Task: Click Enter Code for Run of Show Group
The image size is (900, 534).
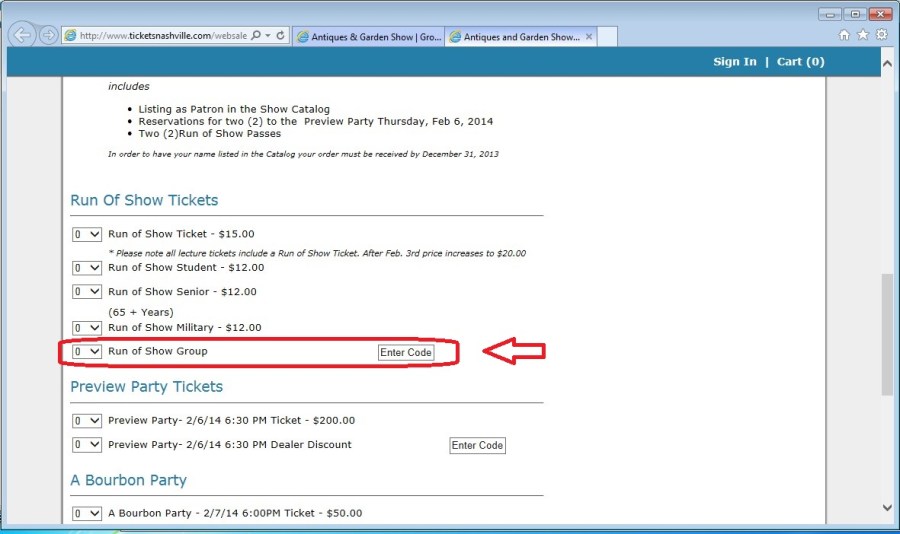Action: tap(406, 353)
